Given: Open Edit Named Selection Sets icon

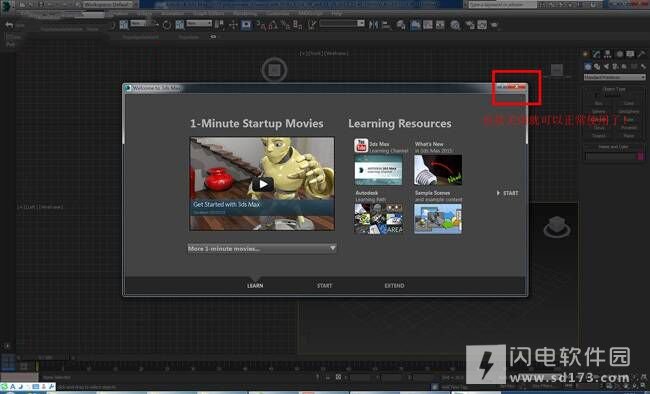Looking at the screenshot, I should coord(312,25).
